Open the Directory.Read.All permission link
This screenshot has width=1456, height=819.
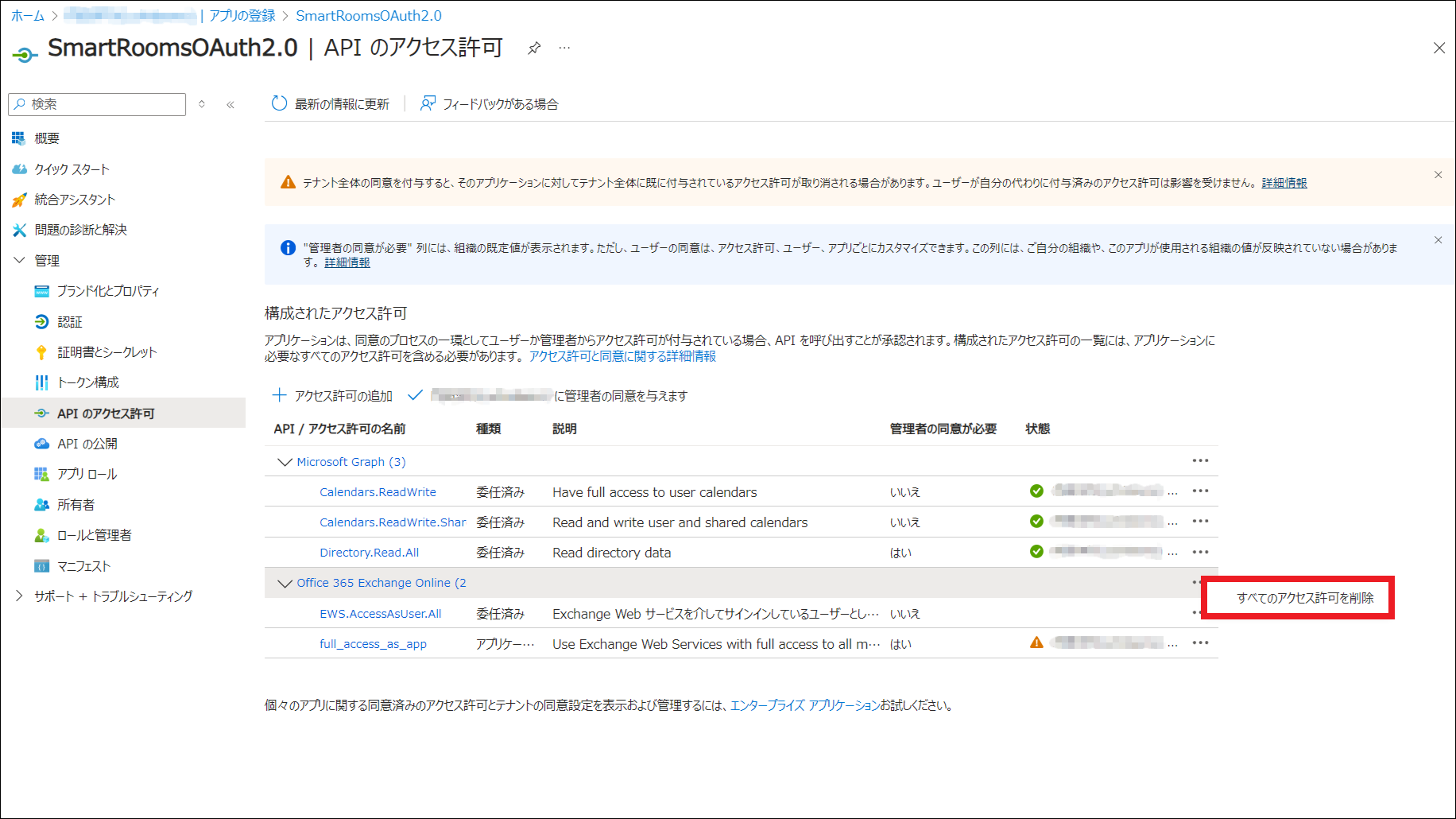369,553
